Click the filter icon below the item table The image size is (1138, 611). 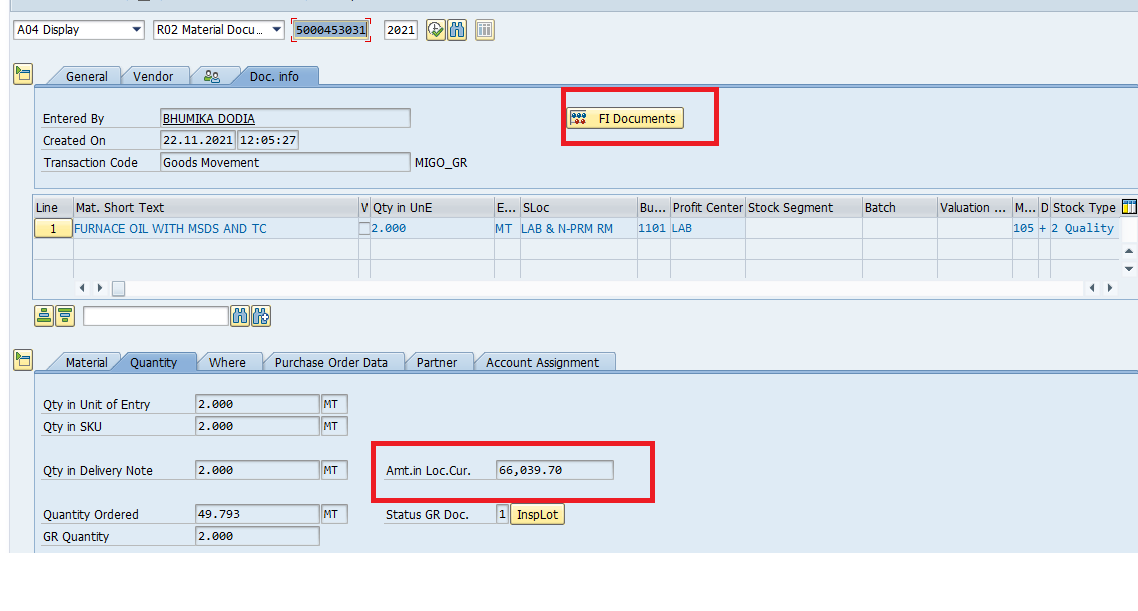[x=65, y=316]
